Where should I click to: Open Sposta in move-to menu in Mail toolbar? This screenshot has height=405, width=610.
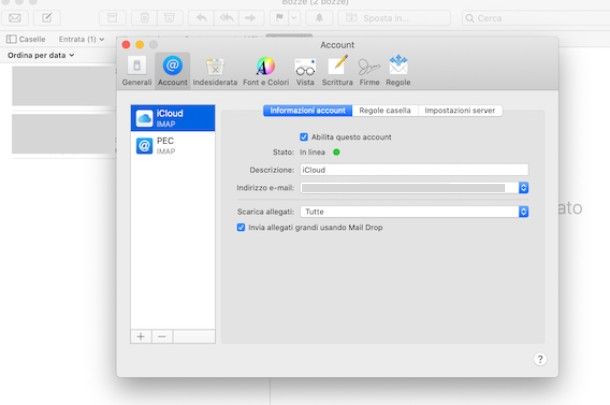pyautogui.click(x=394, y=18)
